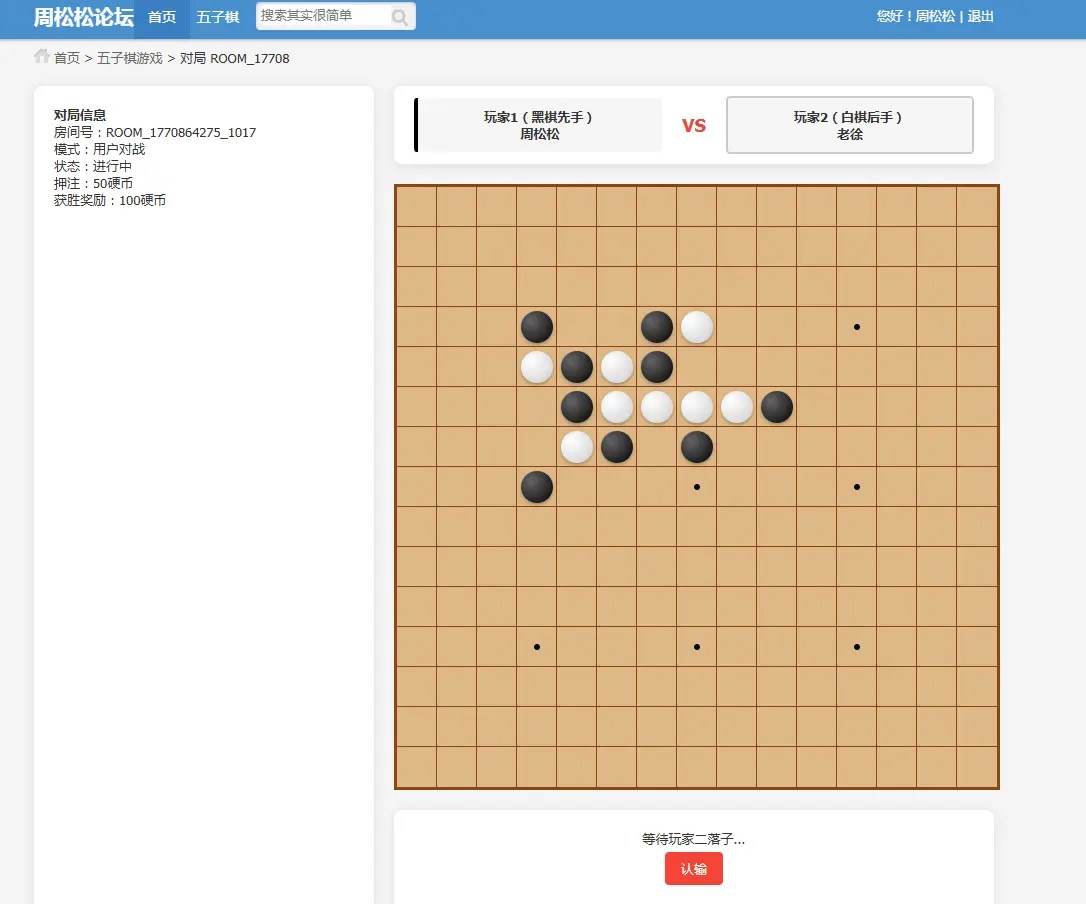1086x904 pixels.
Task: Click the 五子棋游戏 breadcrumb link
Action: pyautogui.click(x=130, y=58)
